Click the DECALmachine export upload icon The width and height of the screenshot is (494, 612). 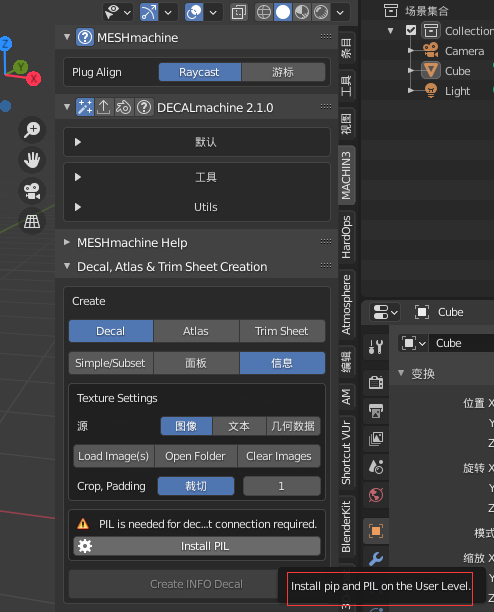coord(104,107)
